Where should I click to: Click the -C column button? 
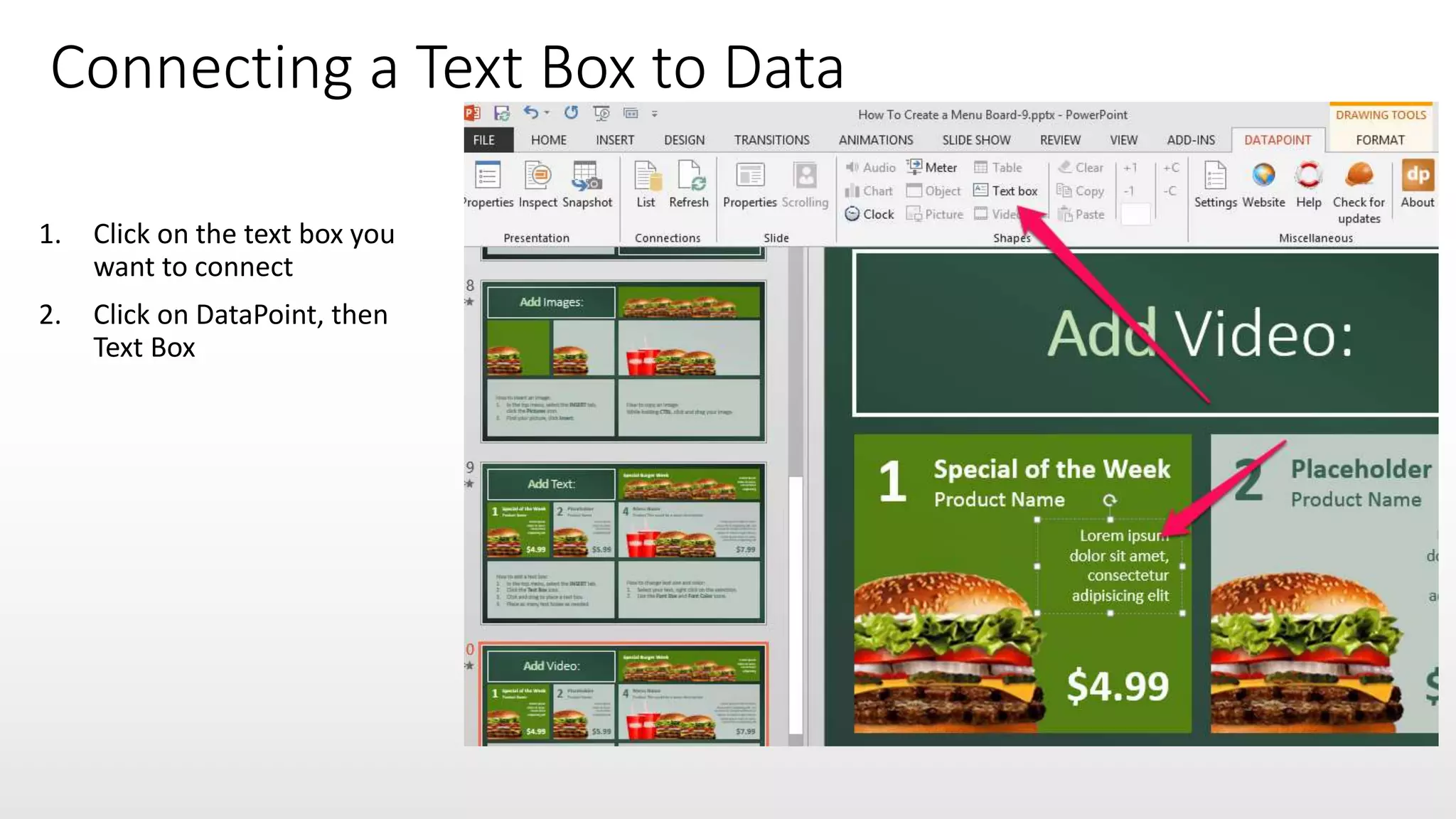[x=1170, y=191]
